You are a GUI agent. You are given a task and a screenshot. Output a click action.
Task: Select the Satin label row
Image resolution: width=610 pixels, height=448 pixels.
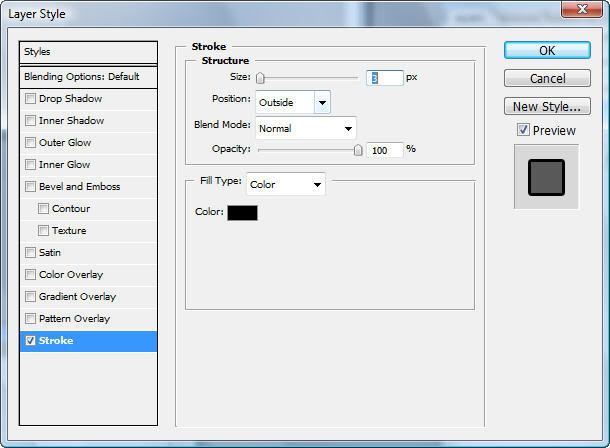pos(88,253)
